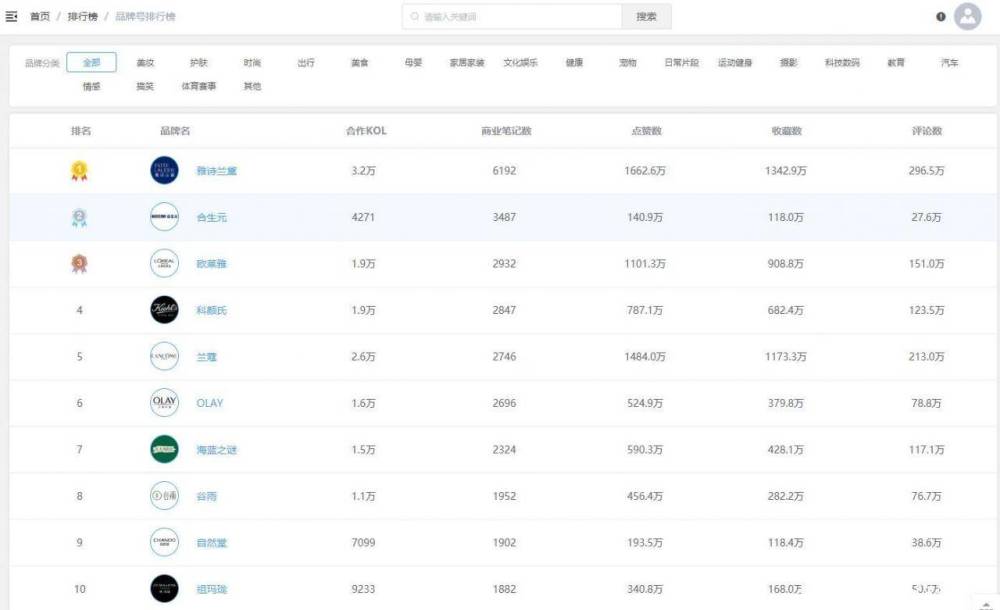Screen dimensions: 1000x610
Task: Click the OLAY brand logo
Action: tap(164, 403)
